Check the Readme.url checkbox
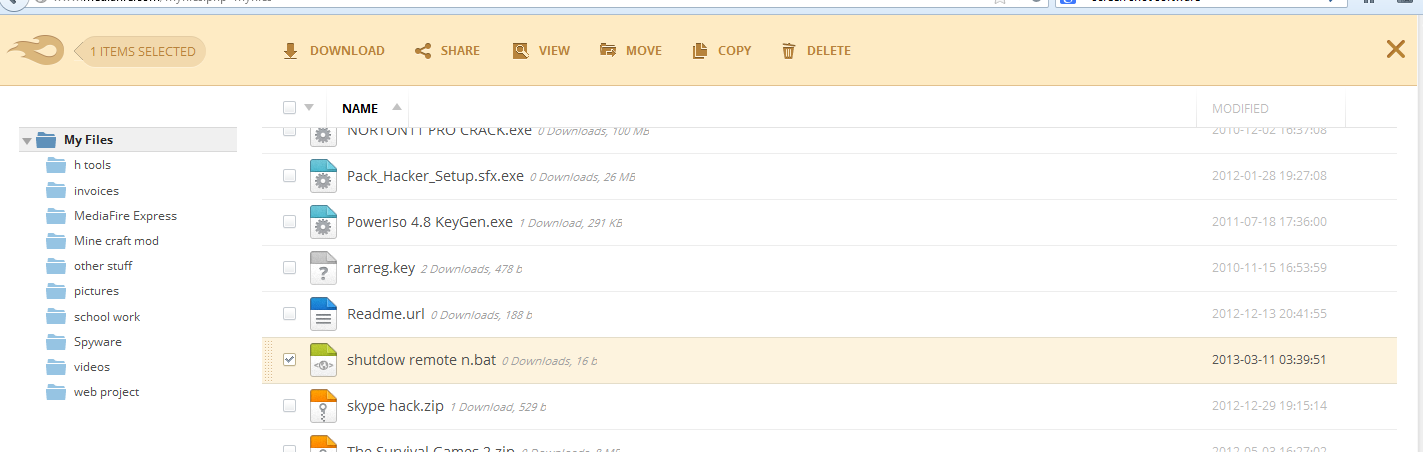 pos(289,314)
